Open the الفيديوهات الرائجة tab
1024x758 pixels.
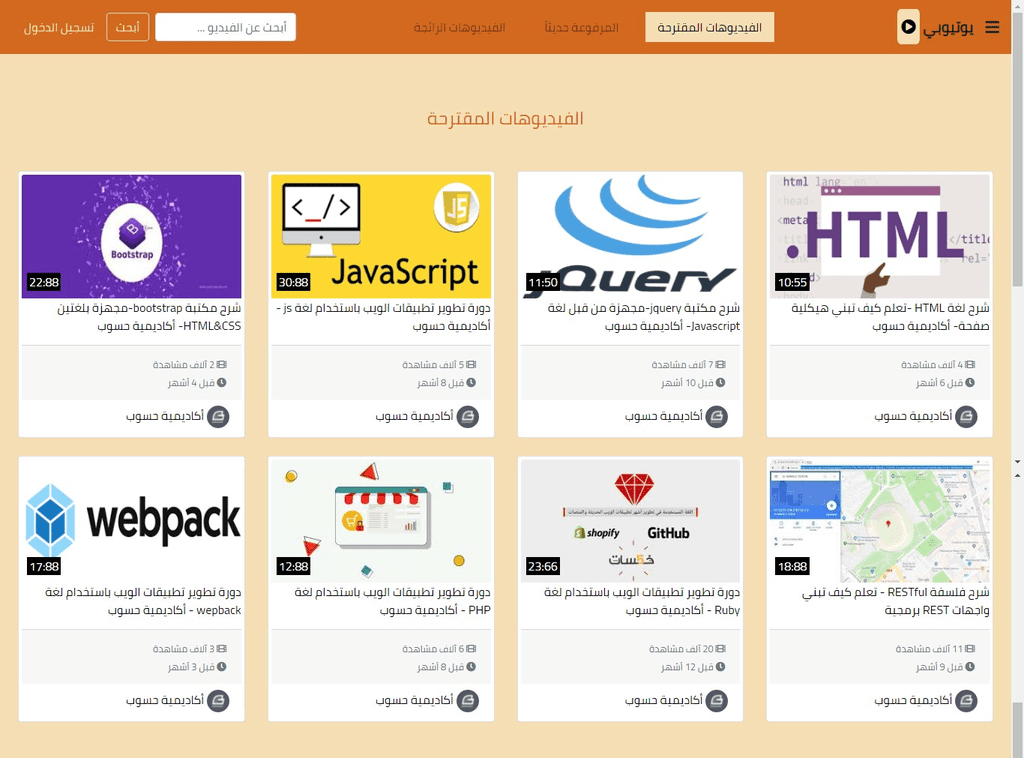(x=459, y=27)
